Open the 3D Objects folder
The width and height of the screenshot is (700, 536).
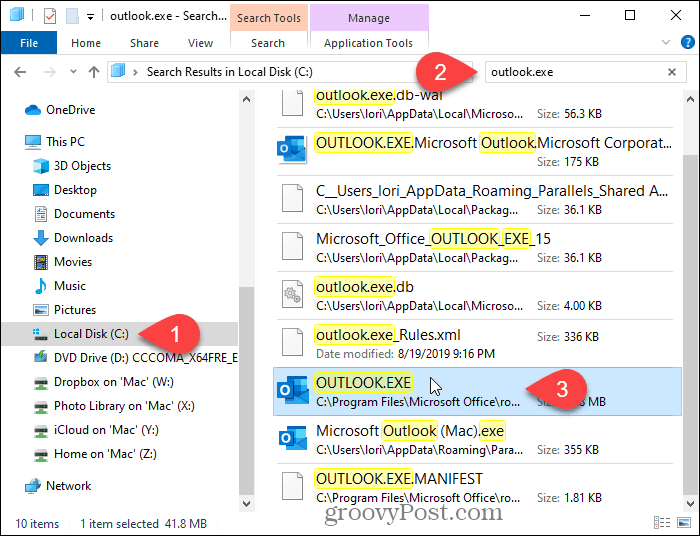[x=82, y=166]
